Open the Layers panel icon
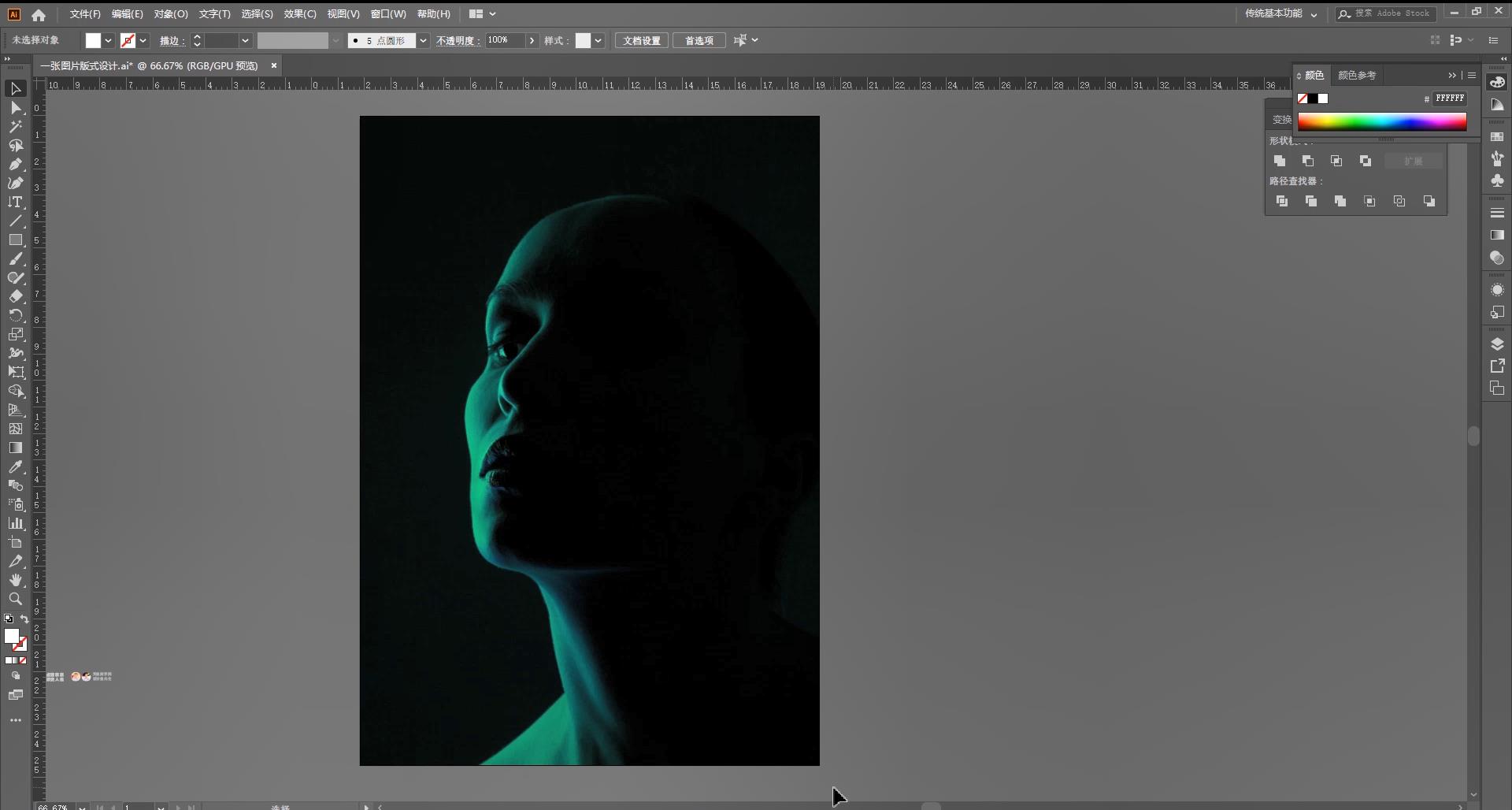Image resolution: width=1512 pixels, height=810 pixels. [x=1497, y=344]
